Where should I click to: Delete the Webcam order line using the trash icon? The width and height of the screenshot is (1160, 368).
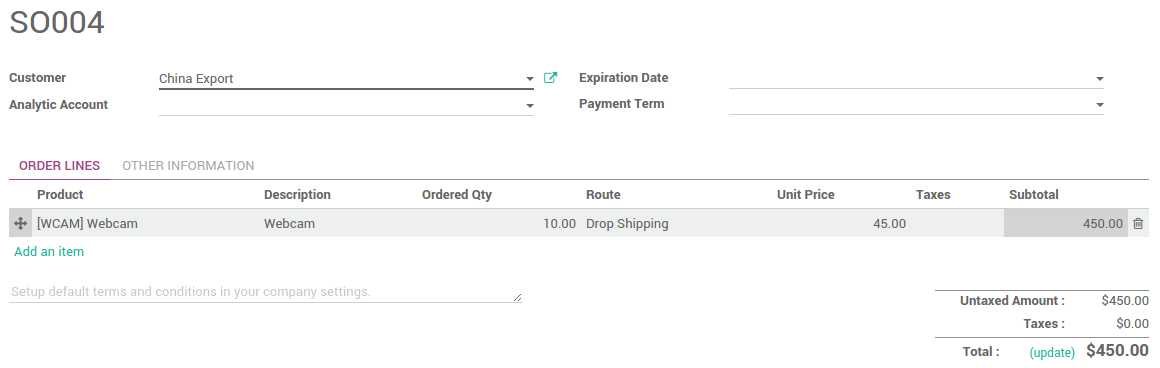[x=1138, y=223]
